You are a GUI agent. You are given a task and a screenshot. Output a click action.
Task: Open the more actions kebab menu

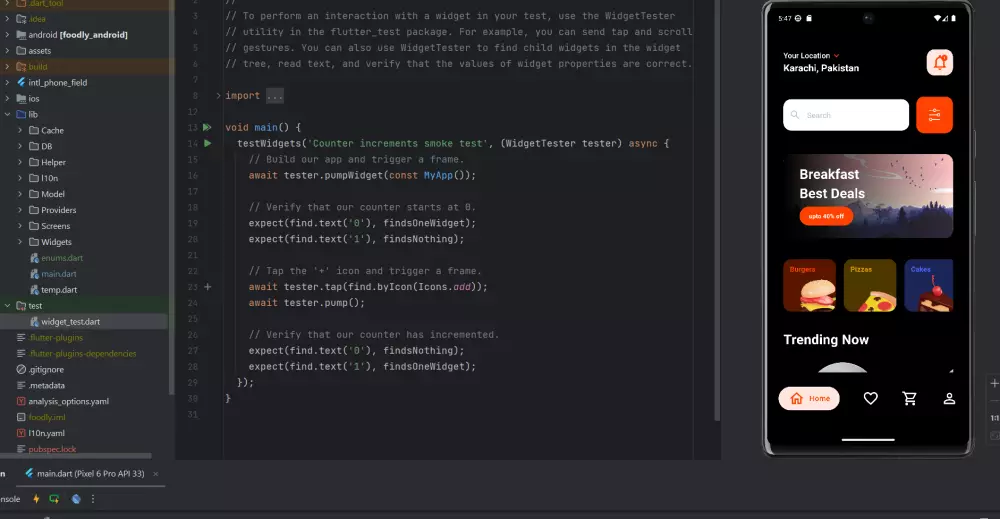tap(92, 499)
